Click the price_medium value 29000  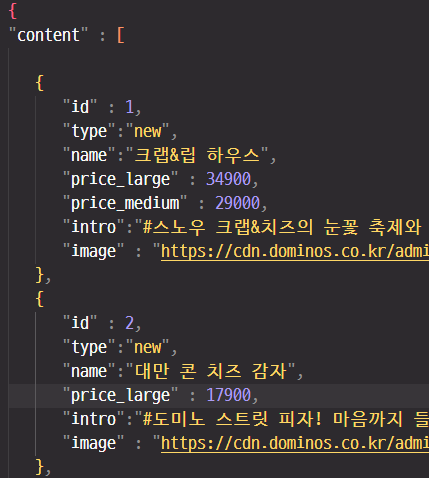point(237,203)
